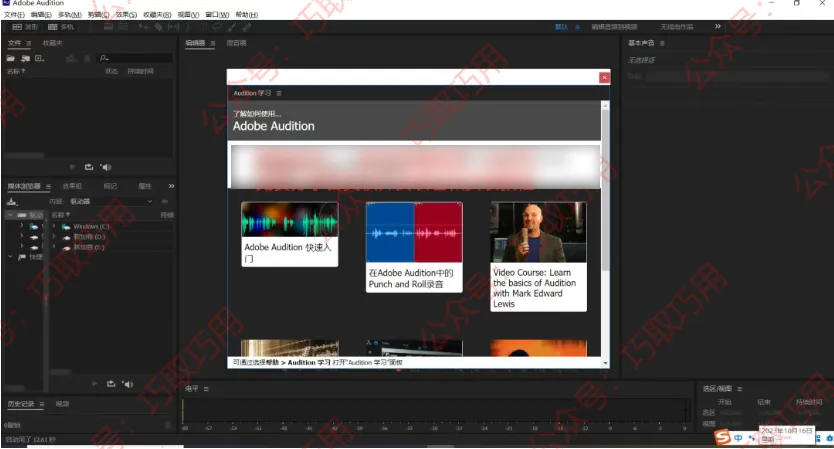Open the 编辑(E) menu
834x449 pixels.
[x=41, y=15]
